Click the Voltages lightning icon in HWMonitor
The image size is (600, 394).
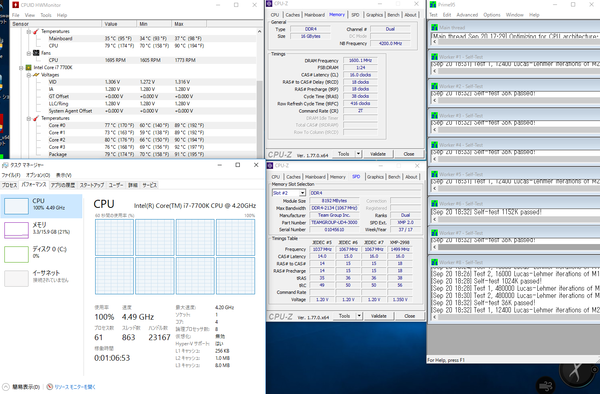tap(36, 75)
